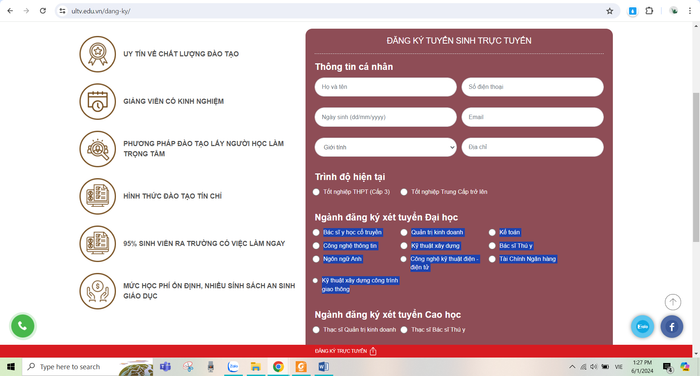The image size is (700, 376).
Task: Choose Công nghệ kỹ thuật điện - điện tử
Action: point(404,259)
